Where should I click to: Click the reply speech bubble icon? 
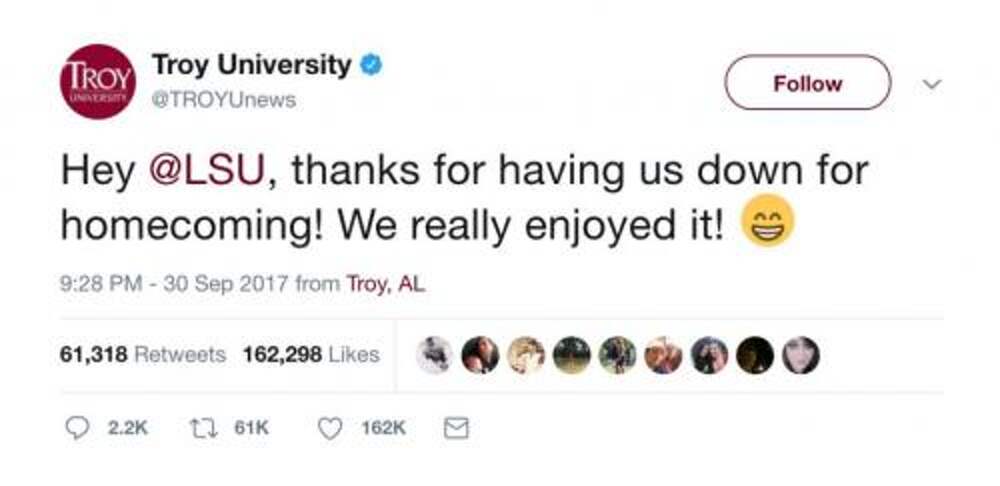(77, 427)
